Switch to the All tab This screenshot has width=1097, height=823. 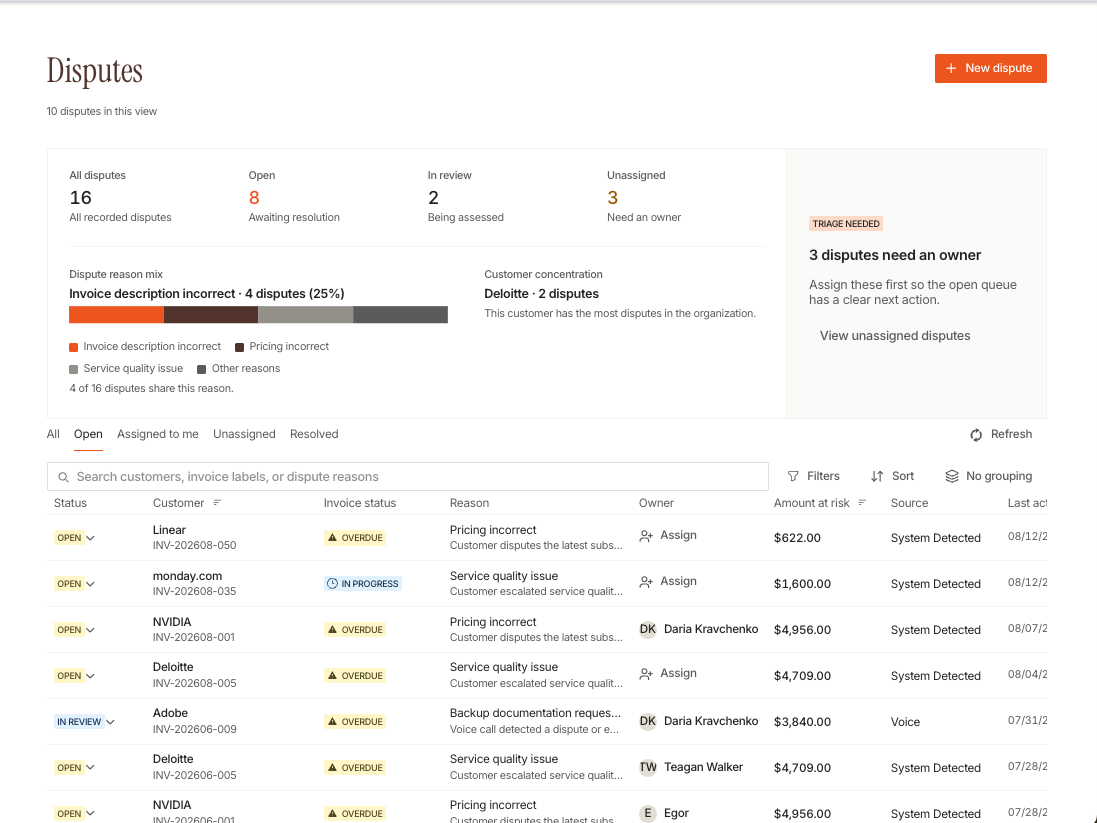[53, 434]
